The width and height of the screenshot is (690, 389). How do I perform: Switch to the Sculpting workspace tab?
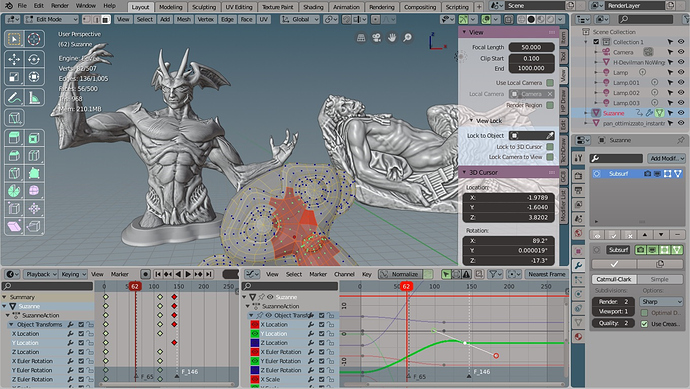(x=204, y=7)
